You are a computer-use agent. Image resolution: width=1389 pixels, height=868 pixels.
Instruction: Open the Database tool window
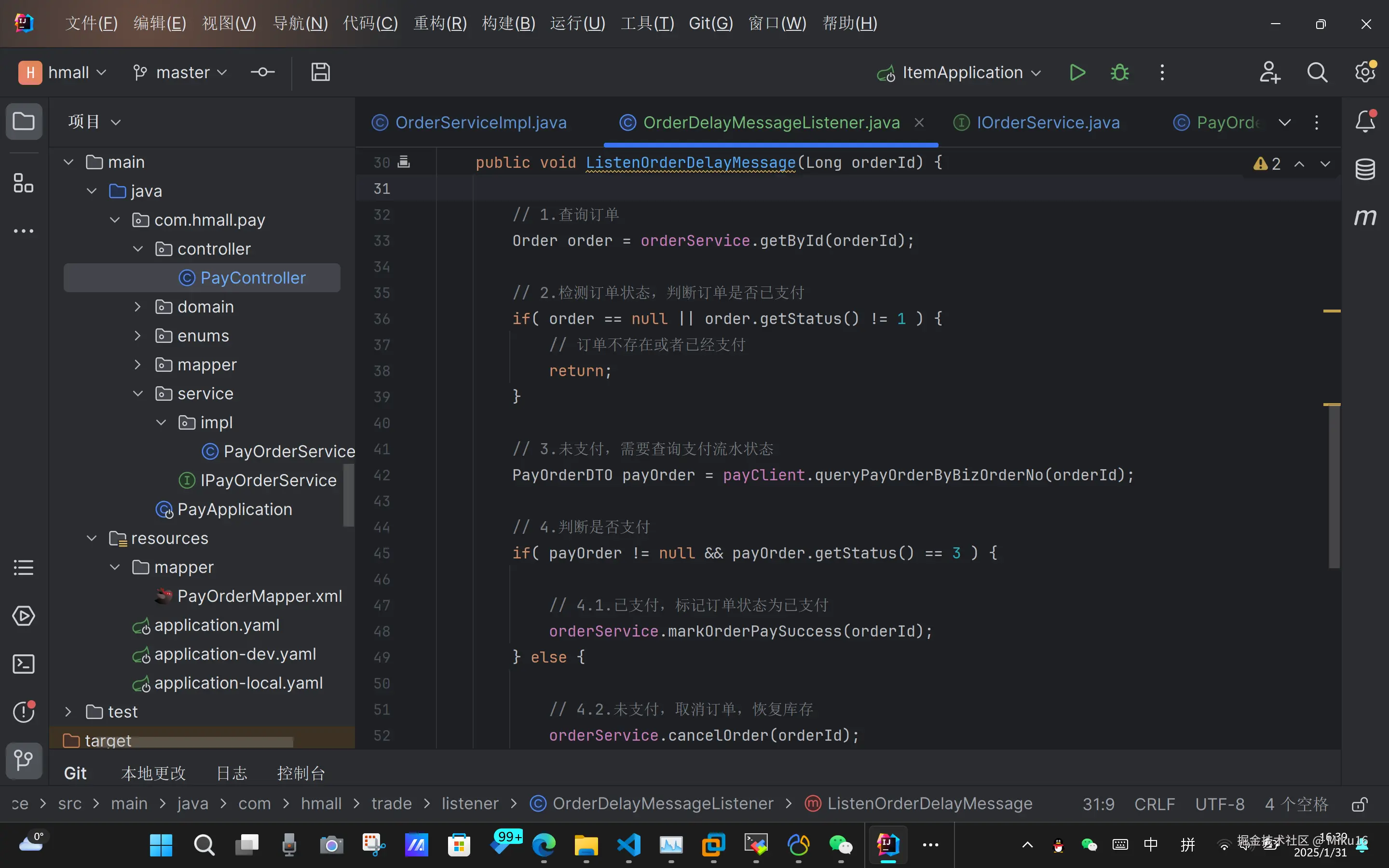(1365, 169)
